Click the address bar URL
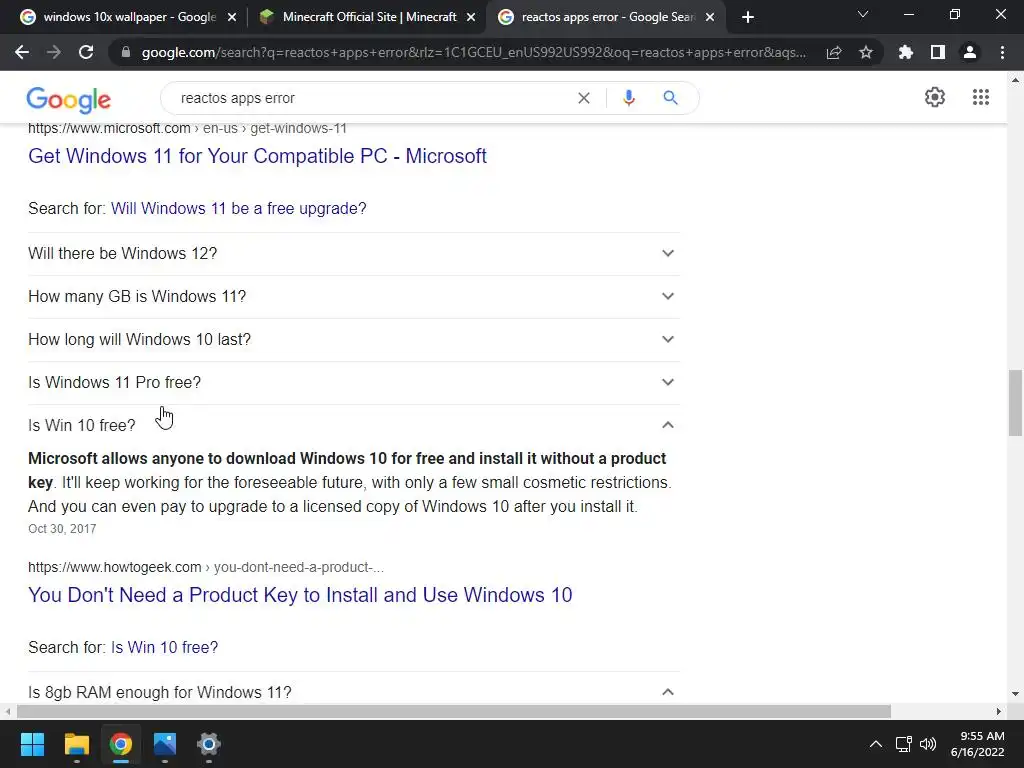1024x768 pixels. (473, 52)
